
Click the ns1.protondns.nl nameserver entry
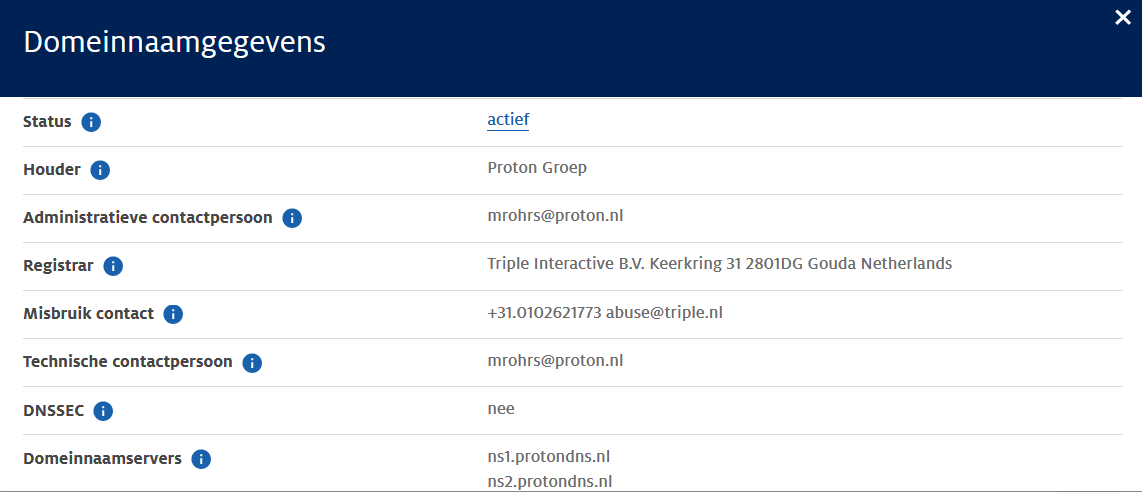(x=548, y=457)
